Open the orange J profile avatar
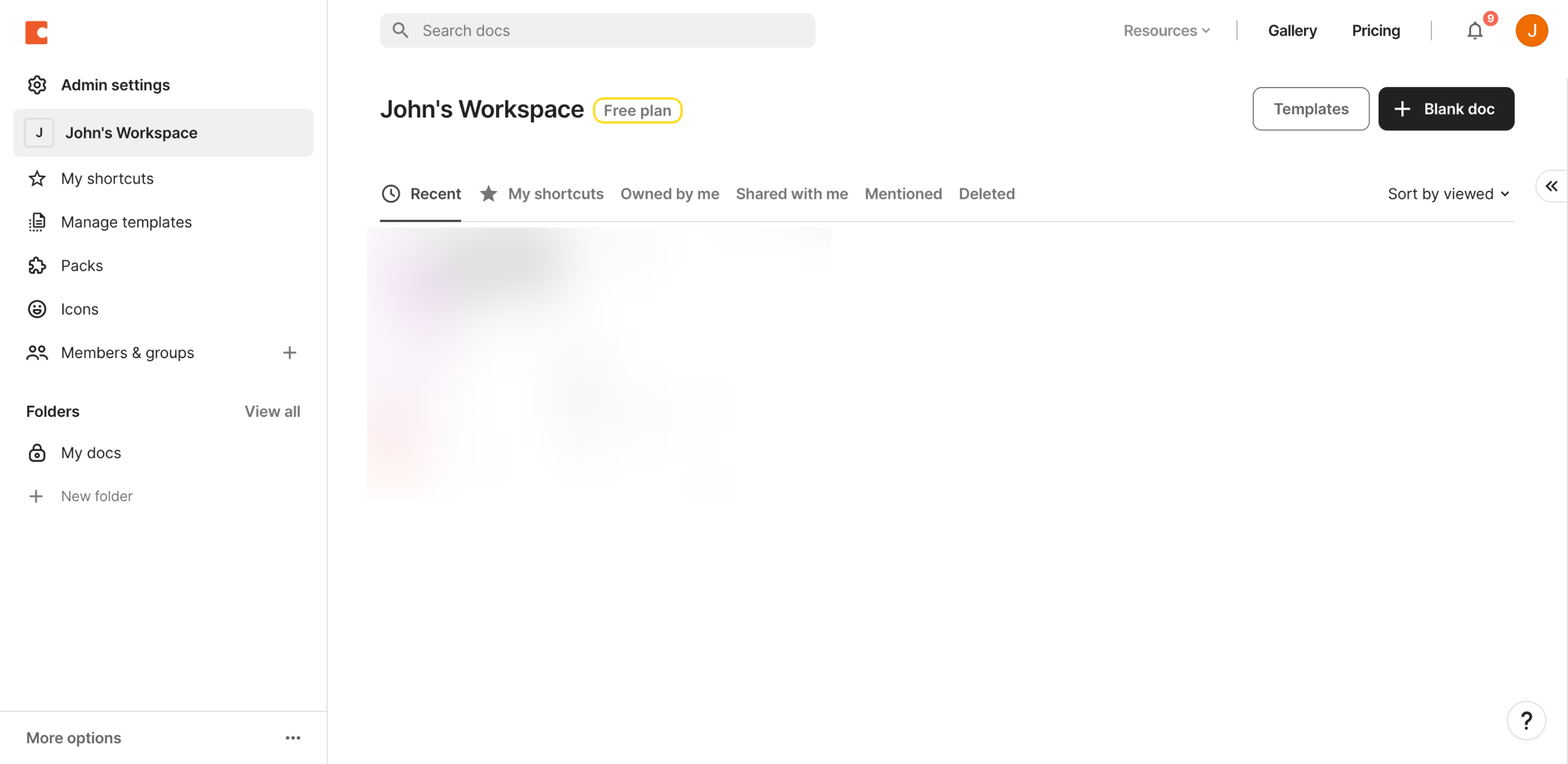The image size is (1568, 764). point(1531,30)
